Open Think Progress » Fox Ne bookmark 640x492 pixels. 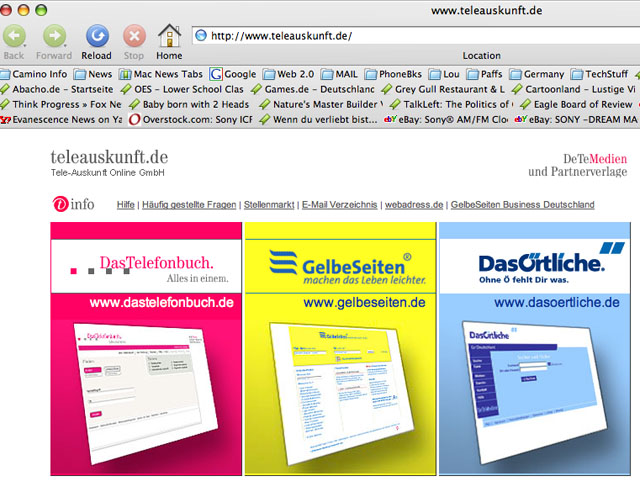pyautogui.click(x=61, y=104)
